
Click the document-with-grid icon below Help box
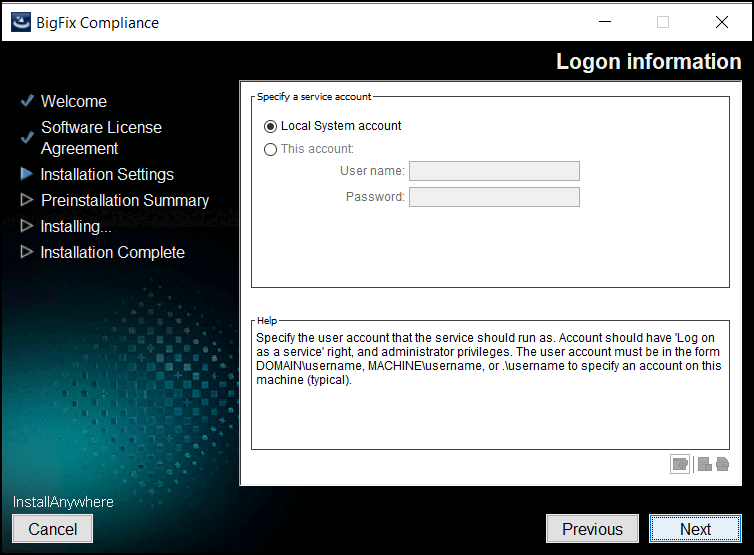coord(704,464)
